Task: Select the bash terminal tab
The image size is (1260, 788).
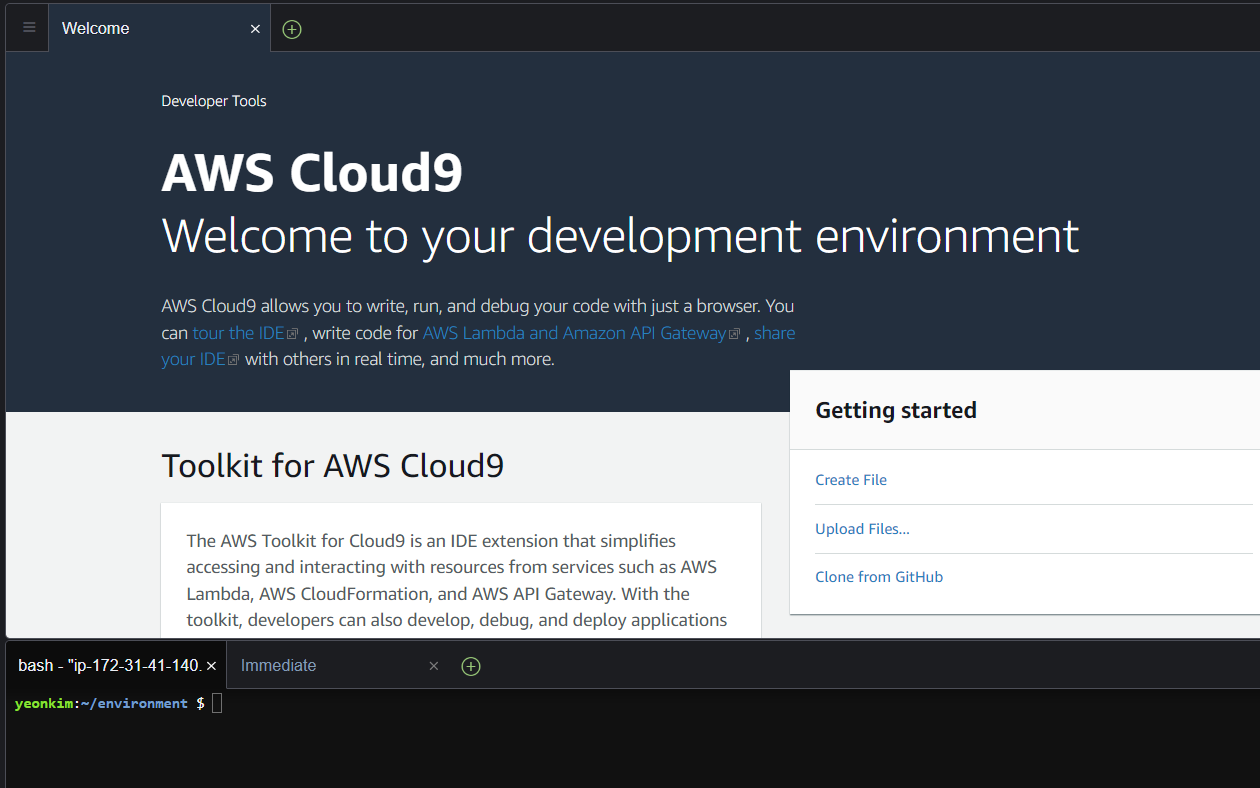Action: coord(116,665)
